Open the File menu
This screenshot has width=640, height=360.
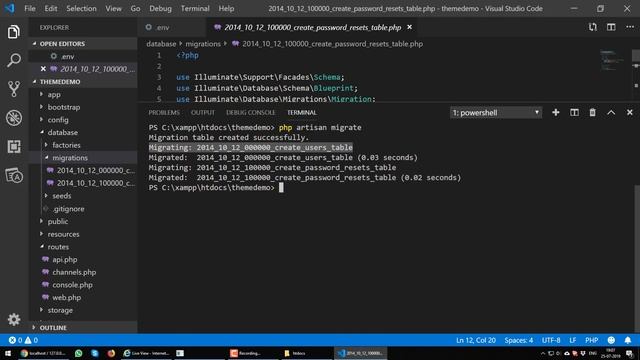click(30, 9)
